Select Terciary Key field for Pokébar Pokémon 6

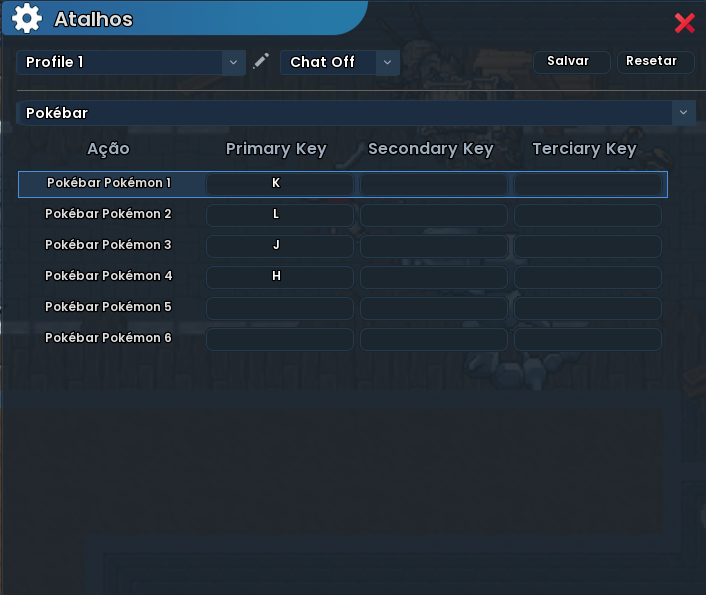[x=588, y=339]
